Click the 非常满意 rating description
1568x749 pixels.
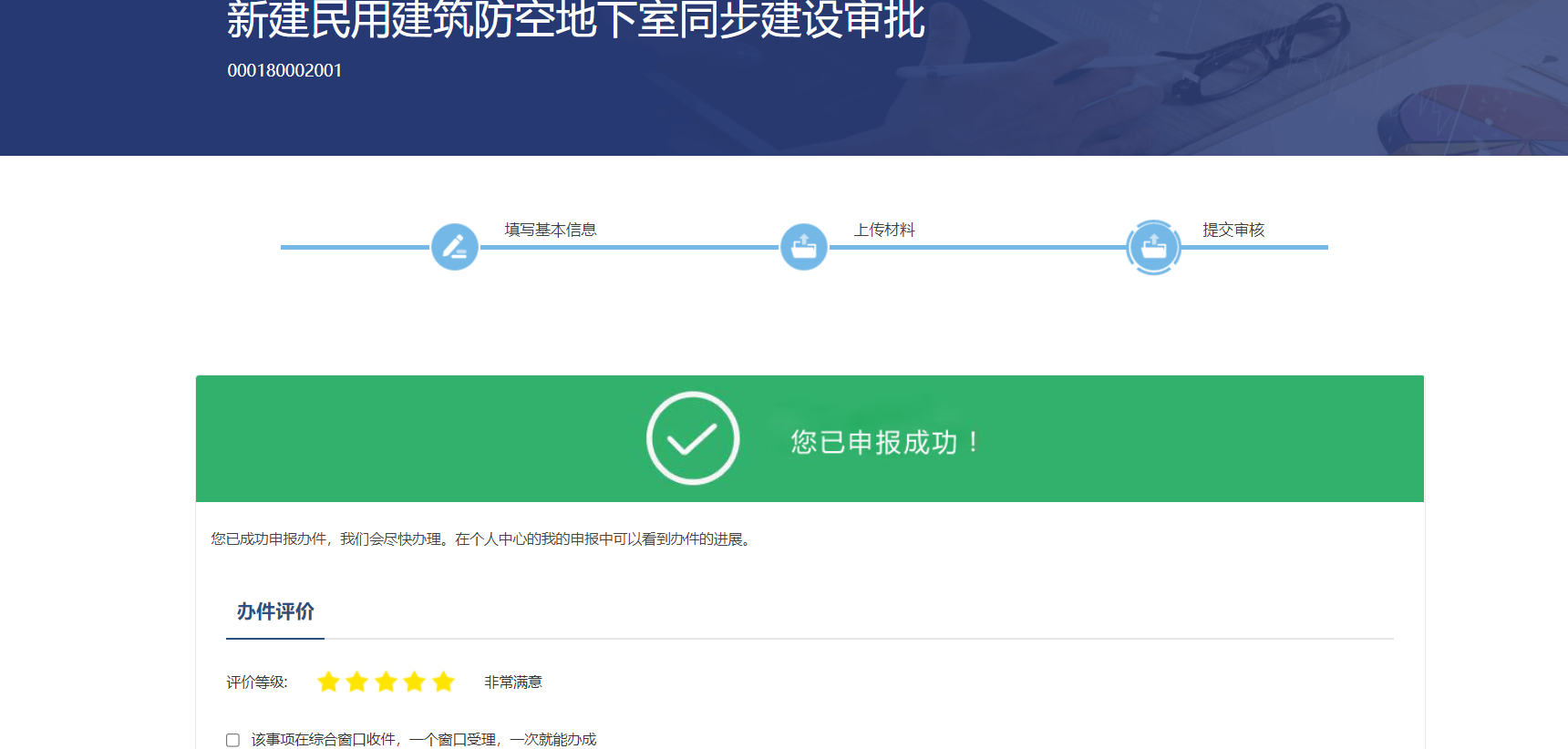(513, 682)
